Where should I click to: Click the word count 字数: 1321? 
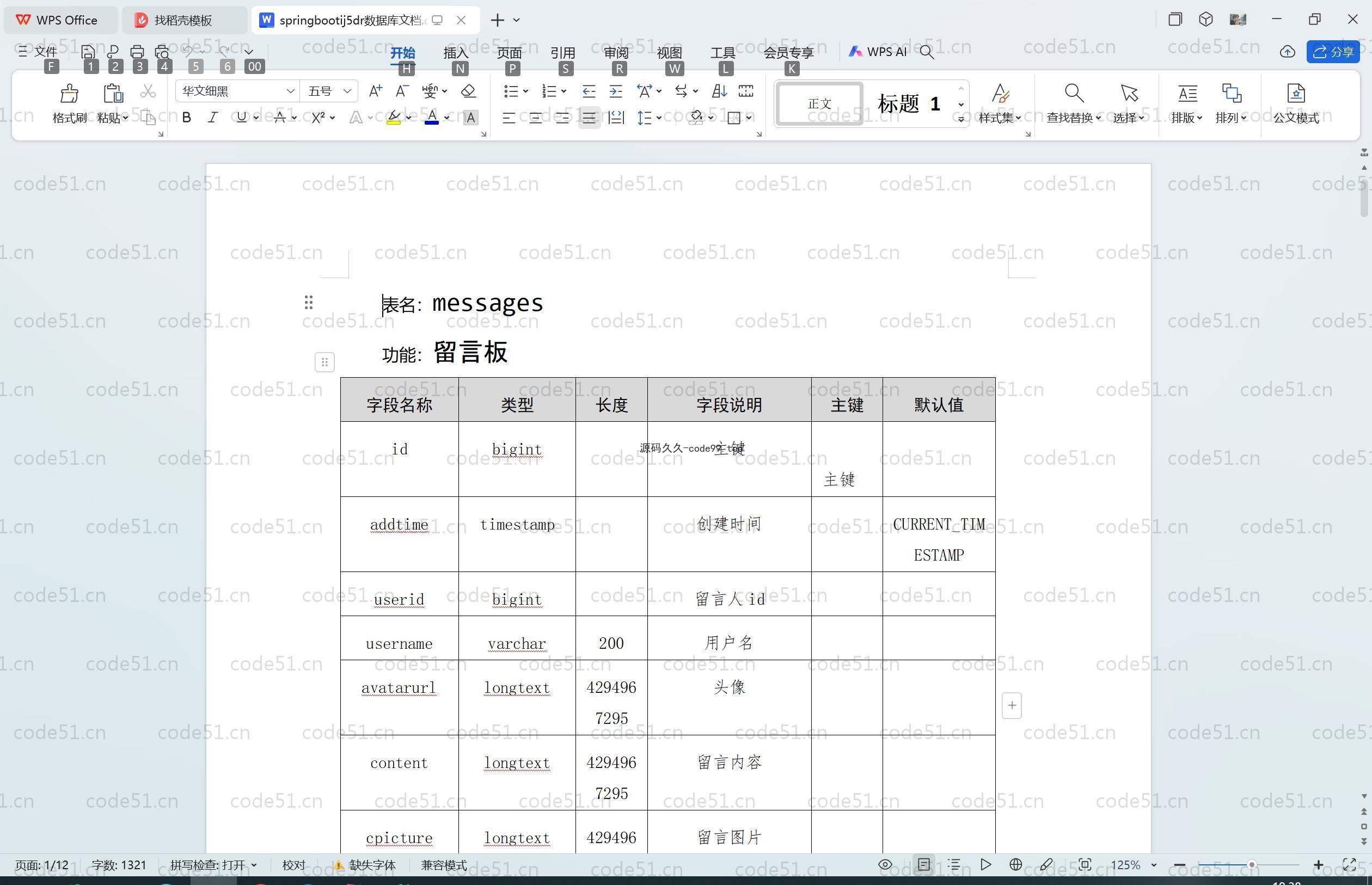click(x=119, y=865)
